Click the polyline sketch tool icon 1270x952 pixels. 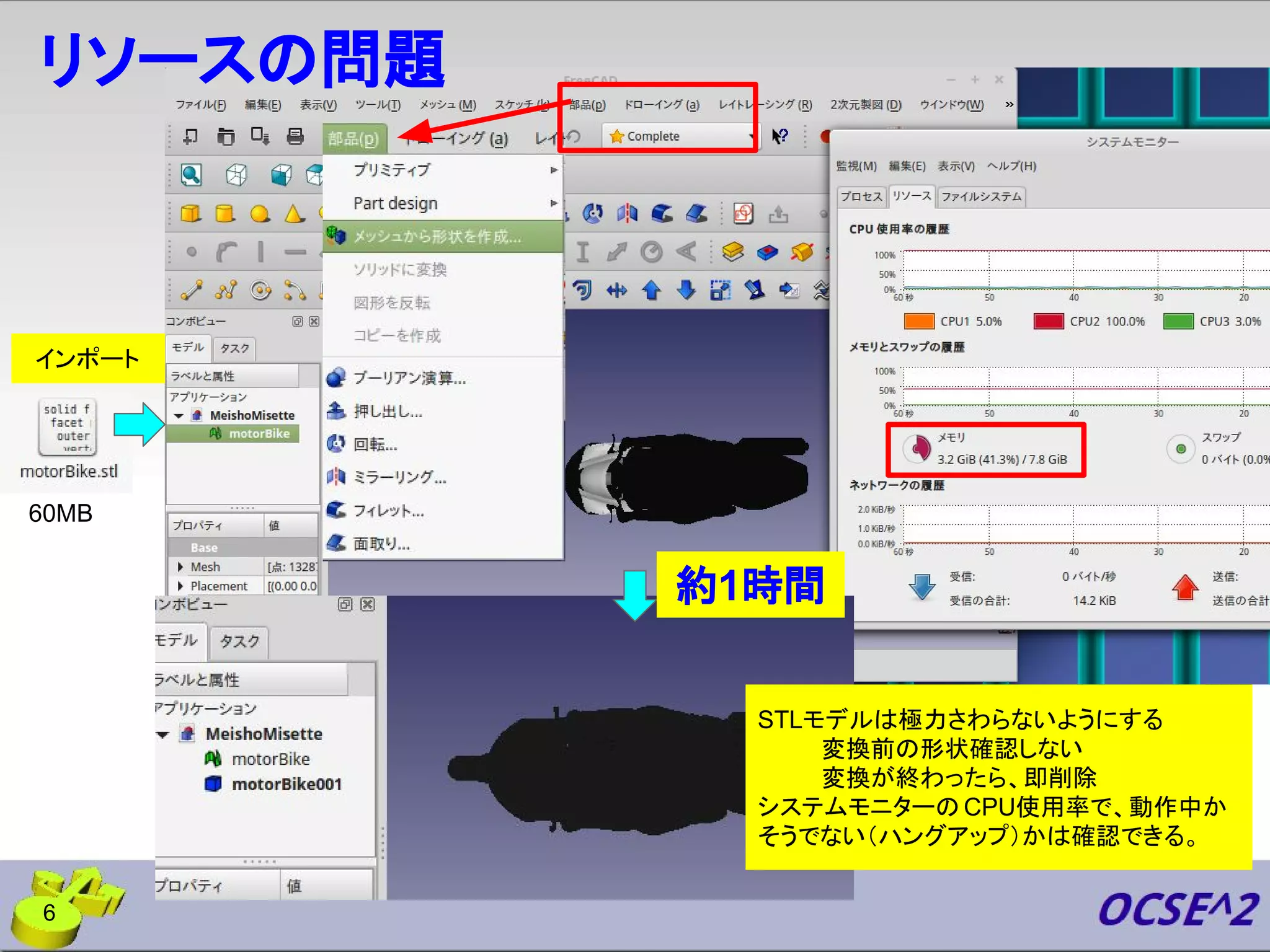226,290
